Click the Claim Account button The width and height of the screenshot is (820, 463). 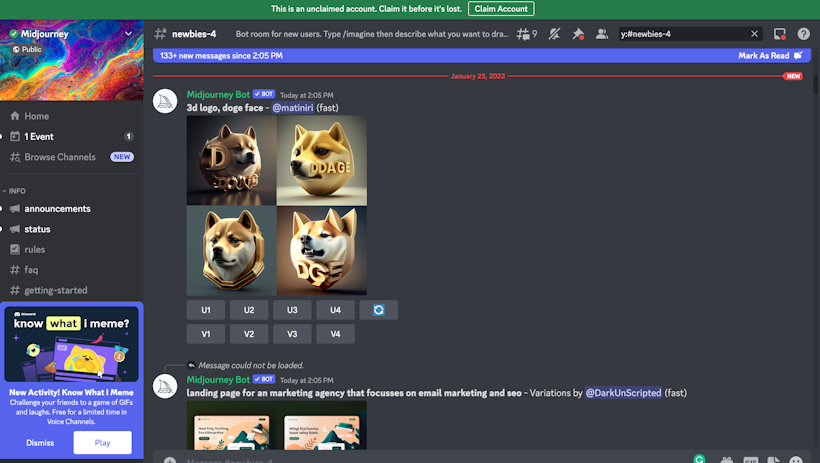501,9
